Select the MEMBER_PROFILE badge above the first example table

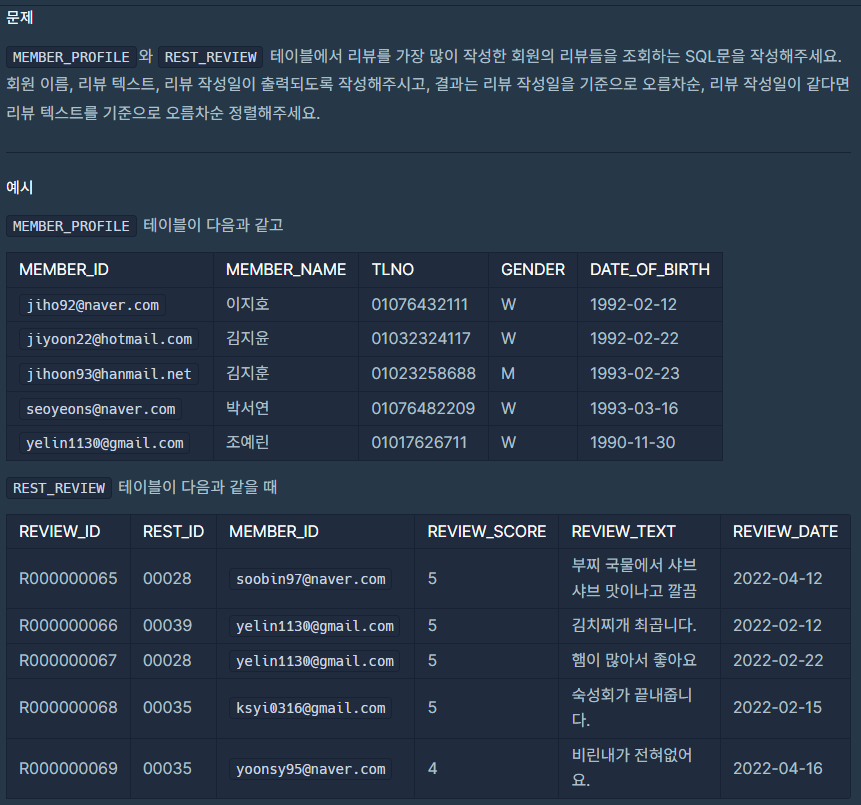(x=70, y=226)
